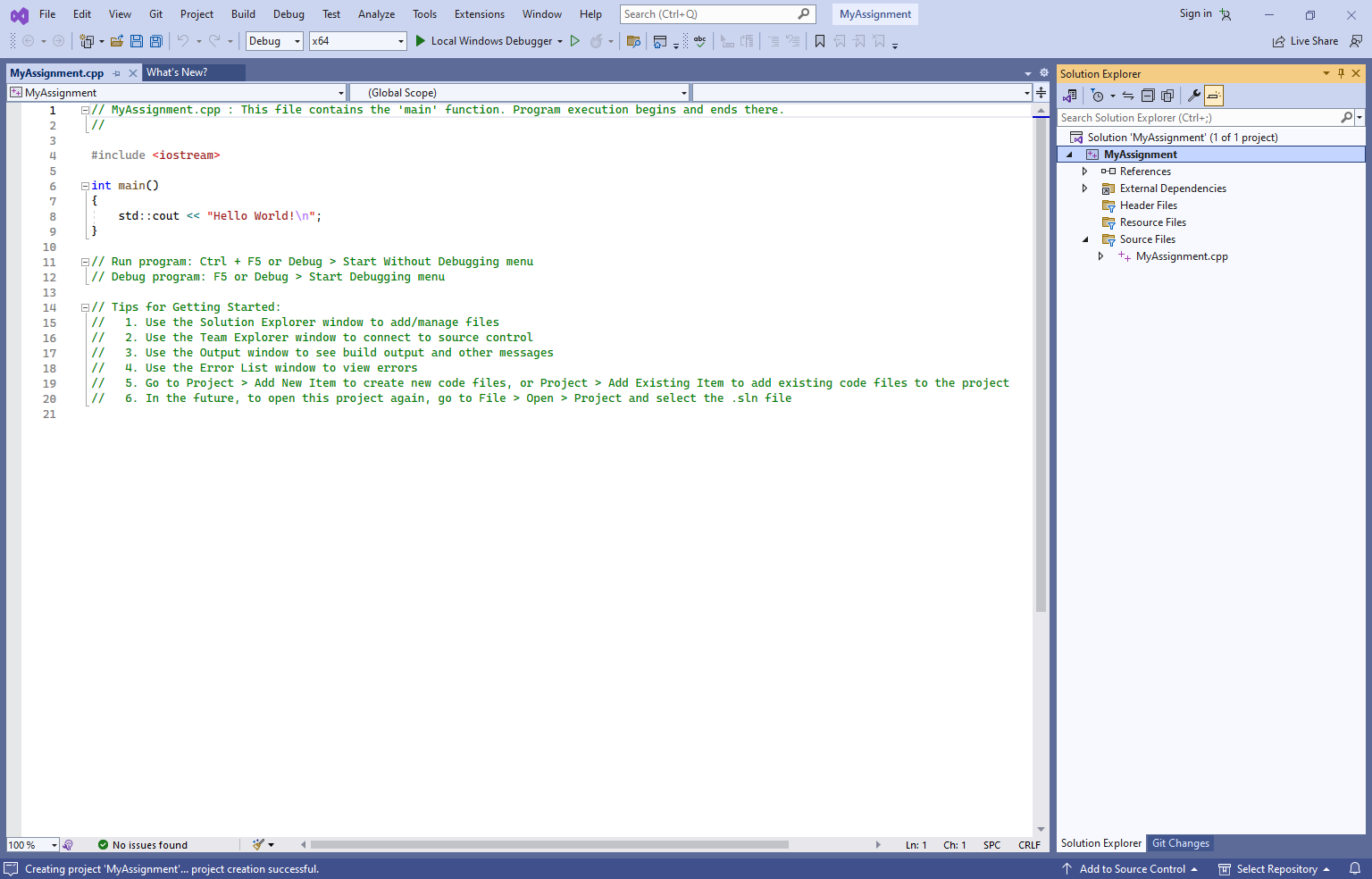Viewport: 1372px width, 879px height.
Task: Click Sync with Active Document icon
Action: tap(1126, 95)
